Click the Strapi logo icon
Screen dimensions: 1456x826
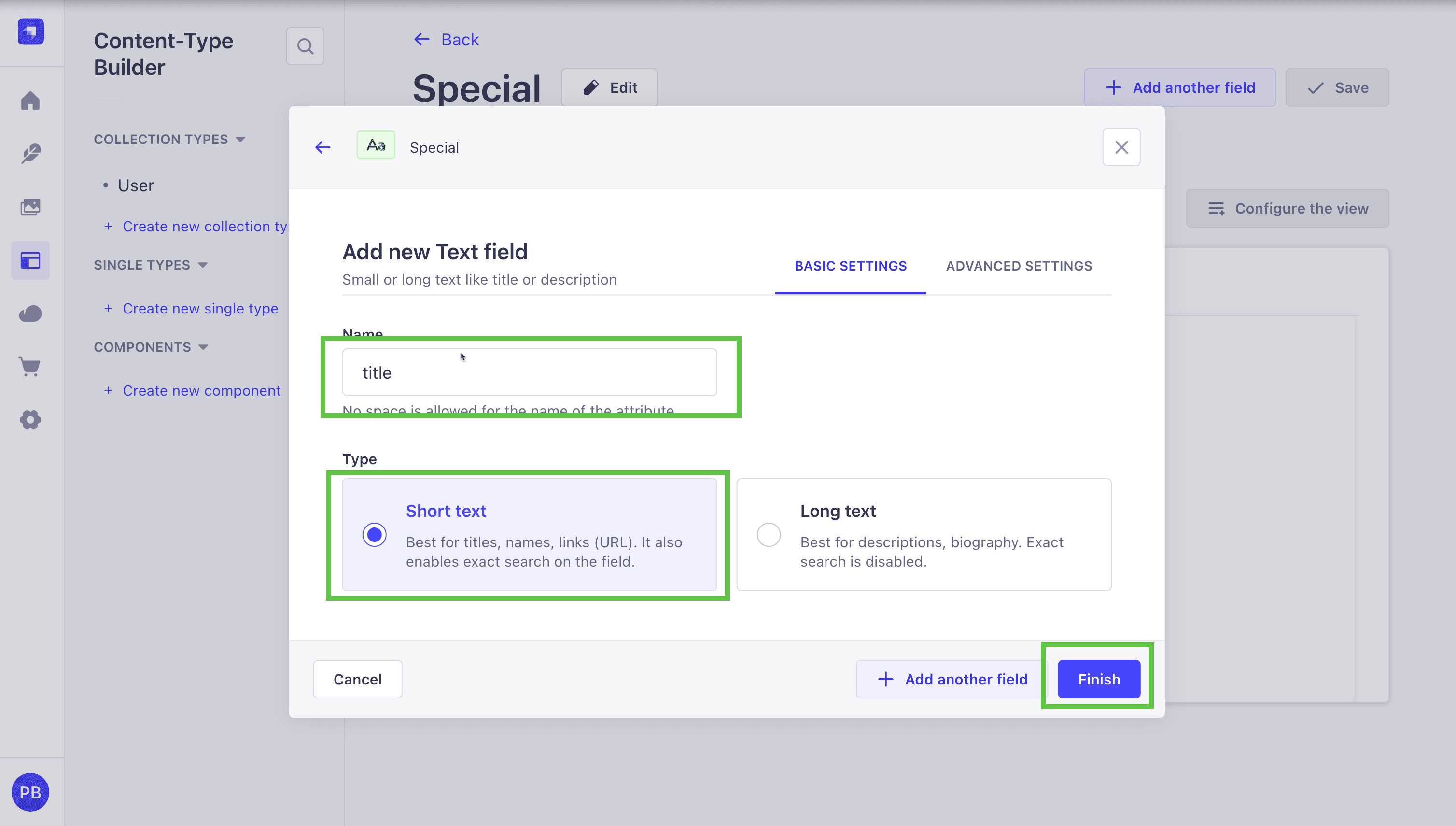point(30,32)
